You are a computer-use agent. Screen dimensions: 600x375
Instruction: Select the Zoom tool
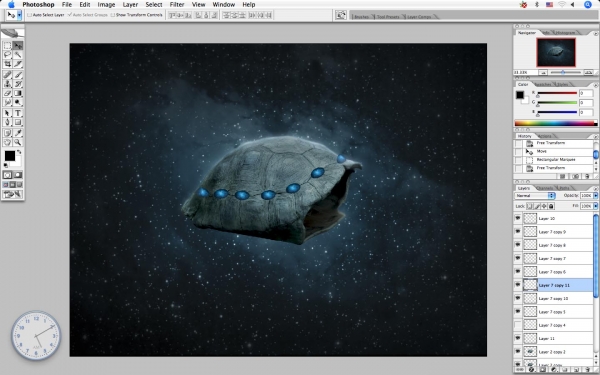[18, 142]
